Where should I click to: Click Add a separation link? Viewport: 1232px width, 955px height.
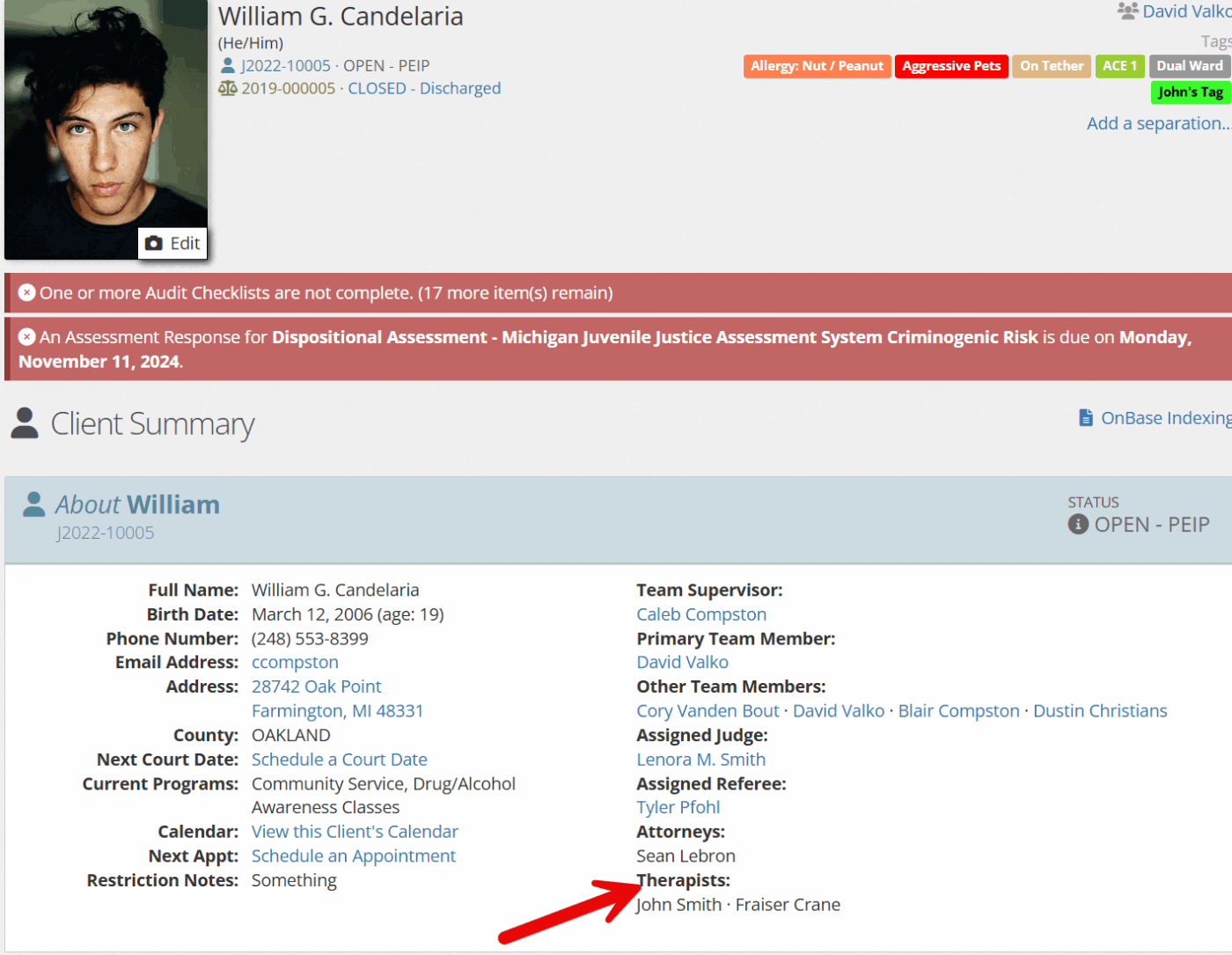(x=1157, y=124)
